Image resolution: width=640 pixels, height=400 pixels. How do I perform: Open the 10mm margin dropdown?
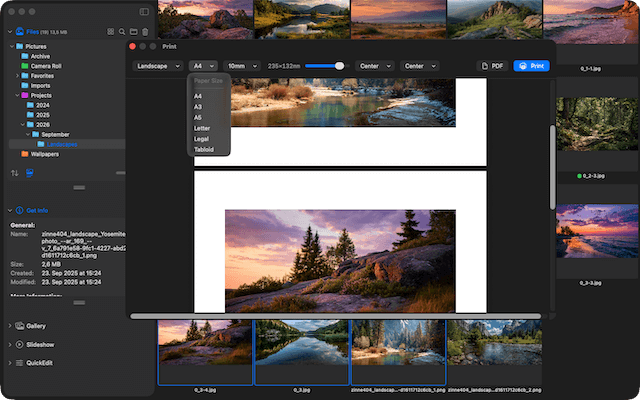point(241,66)
